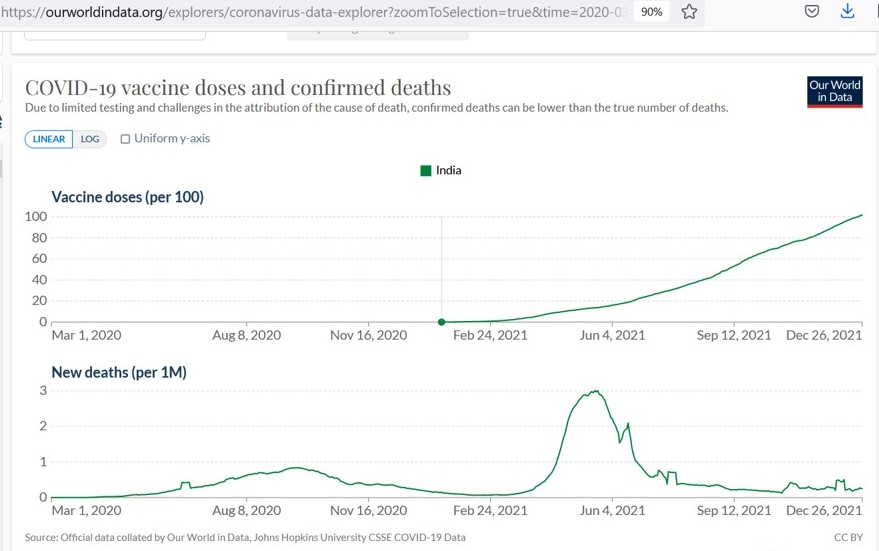Click the peak of the new deaths curve

596,391
